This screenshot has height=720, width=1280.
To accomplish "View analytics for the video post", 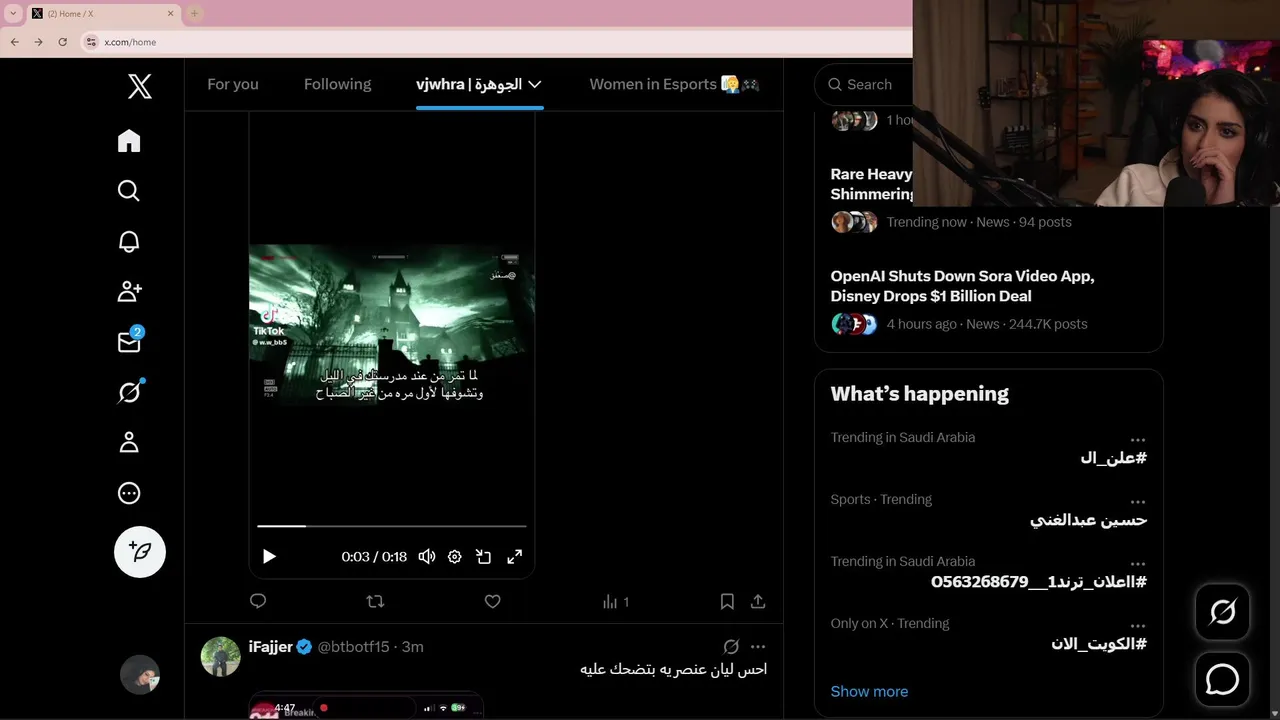I will pyautogui.click(x=615, y=602).
